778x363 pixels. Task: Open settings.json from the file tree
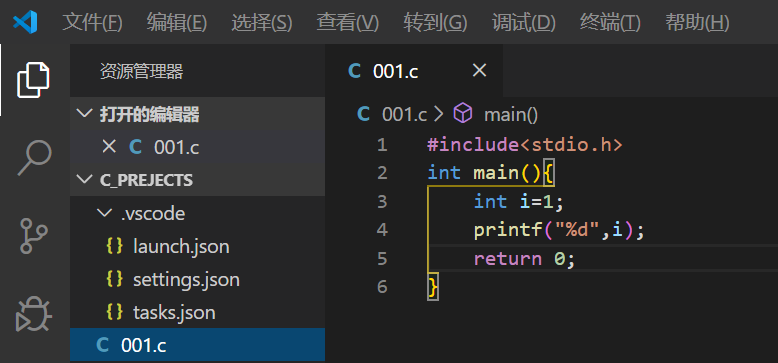pyautogui.click(x=197, y=279)
